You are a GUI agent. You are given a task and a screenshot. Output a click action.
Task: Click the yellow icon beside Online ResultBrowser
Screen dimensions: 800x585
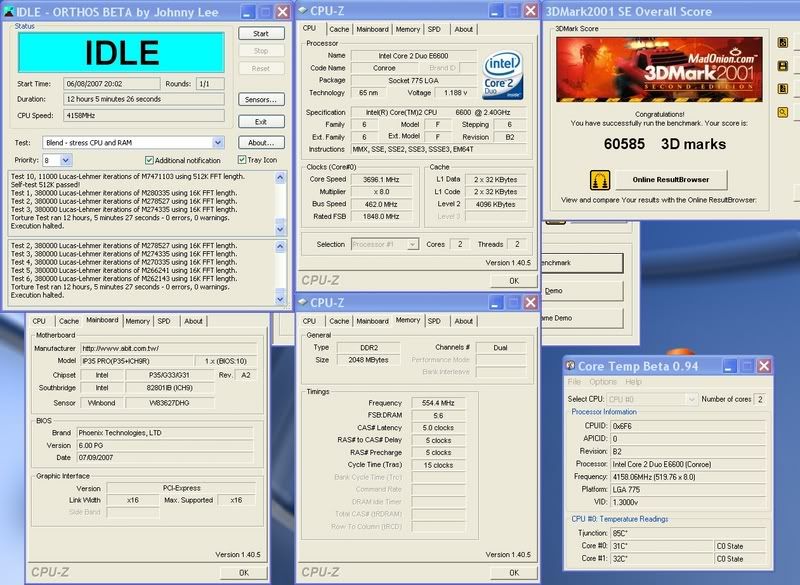[x=599, y=180]
